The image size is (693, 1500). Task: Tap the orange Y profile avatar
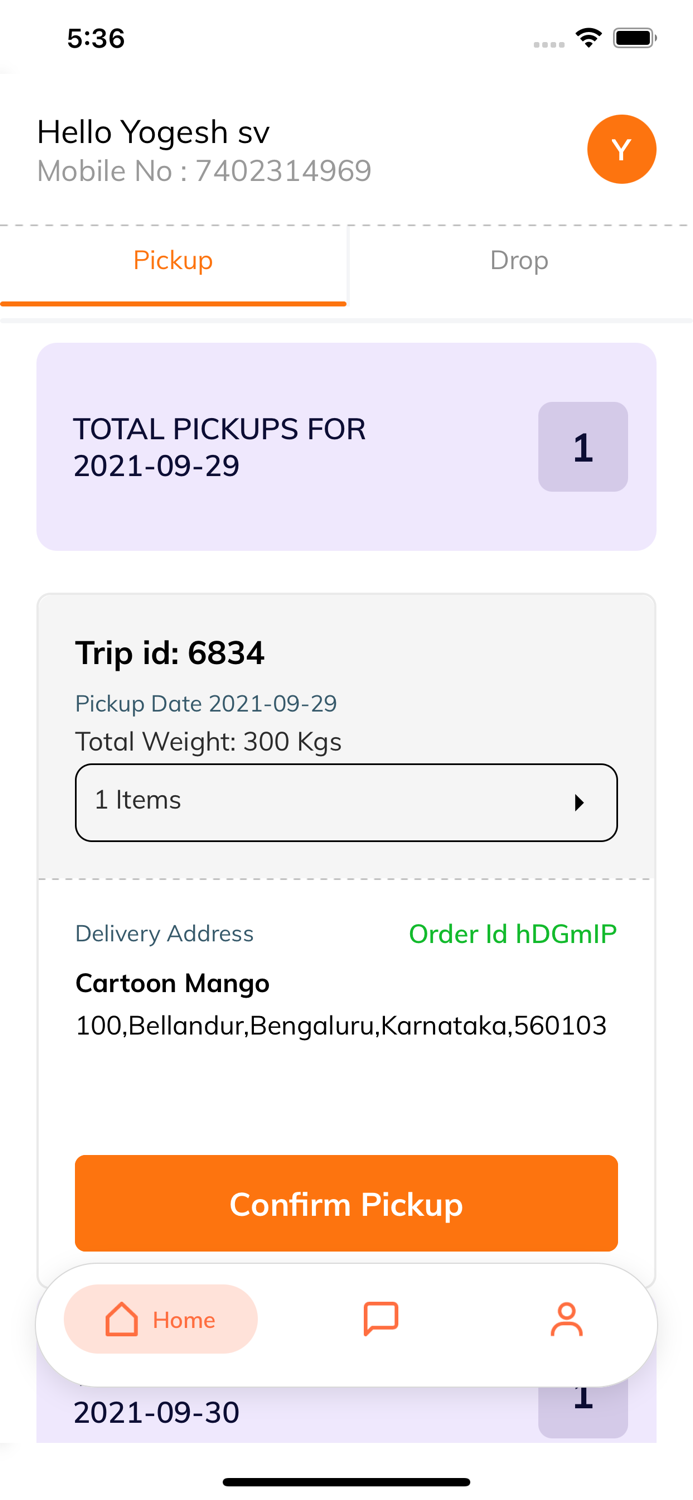(621, 150)
